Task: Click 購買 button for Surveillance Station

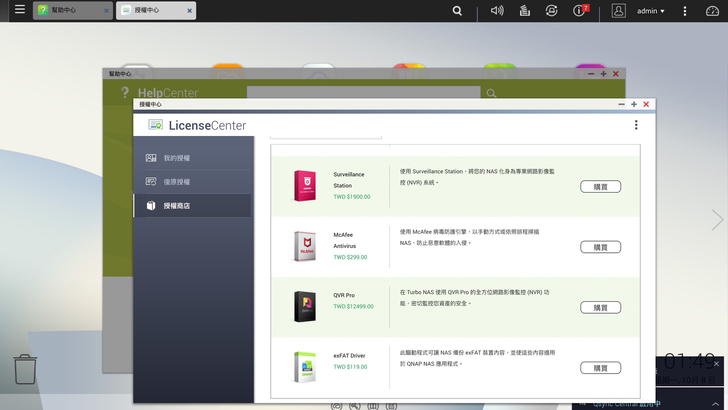Action: point(600,187)
